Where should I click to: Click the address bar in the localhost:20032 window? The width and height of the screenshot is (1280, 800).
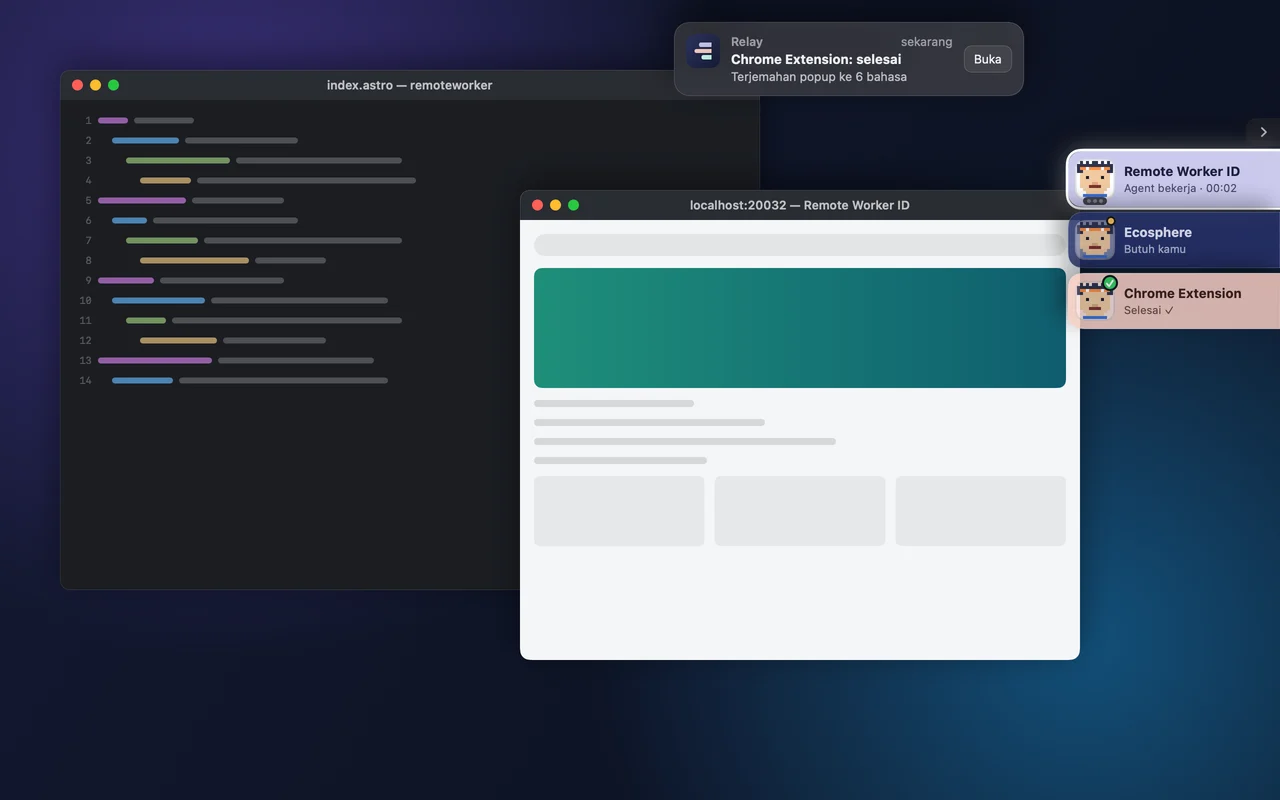(800, 245)
